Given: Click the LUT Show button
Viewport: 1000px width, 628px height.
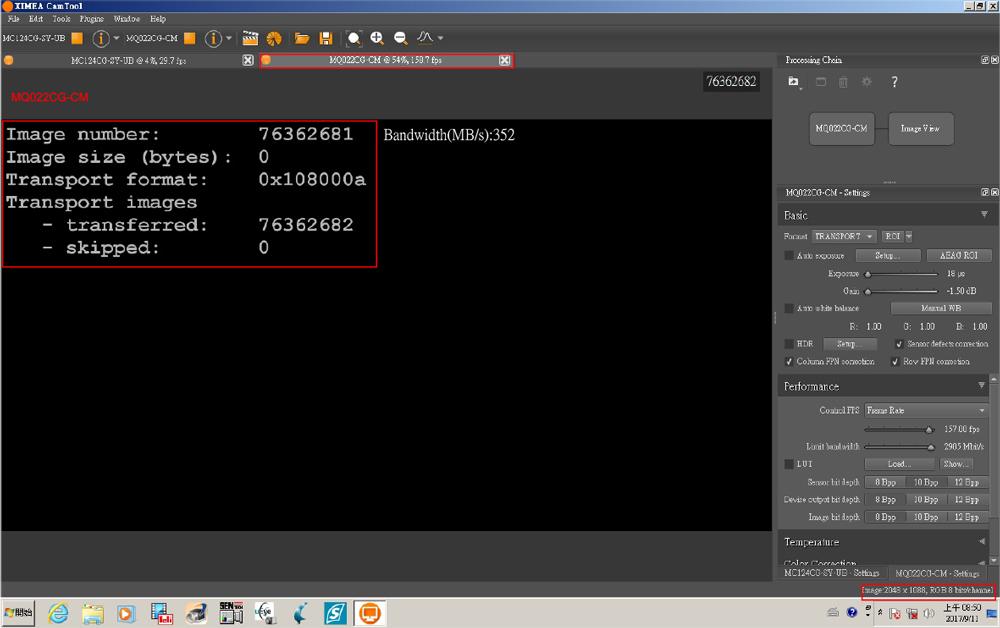Looking at the screenshot, I should pos(956,464).
